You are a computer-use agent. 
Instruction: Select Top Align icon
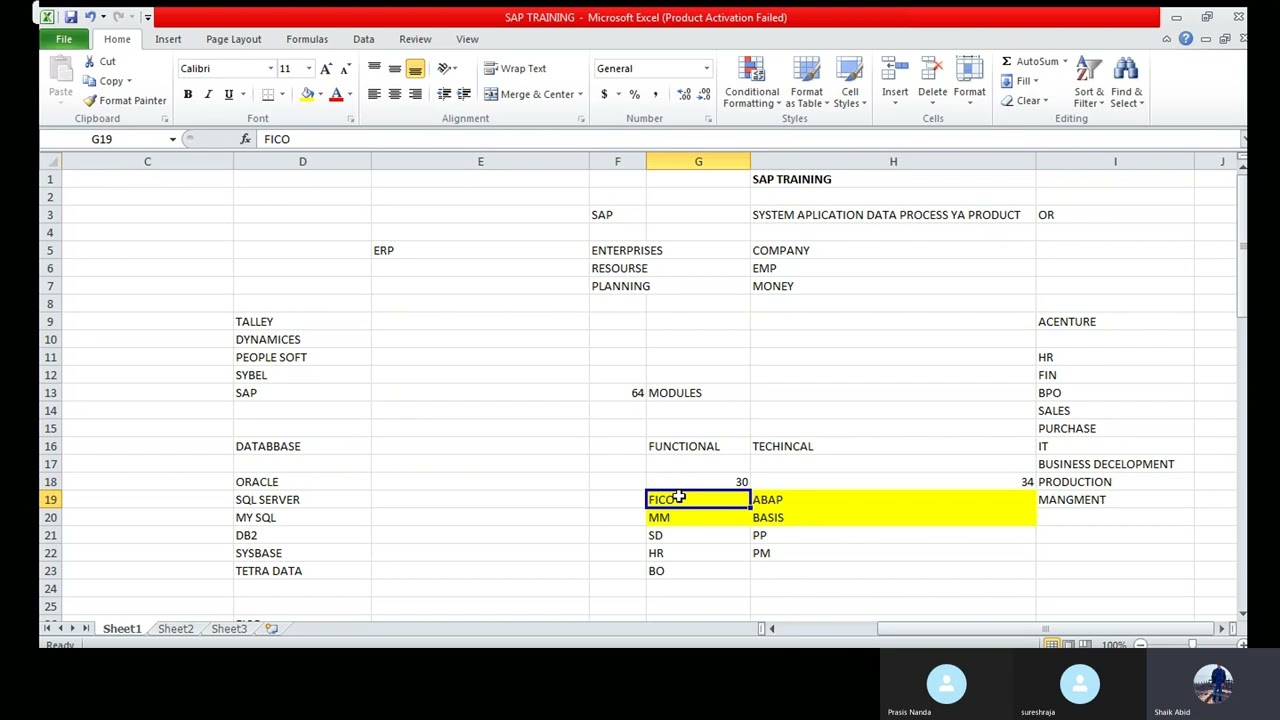pyautogui.click(x=374, y=68)
